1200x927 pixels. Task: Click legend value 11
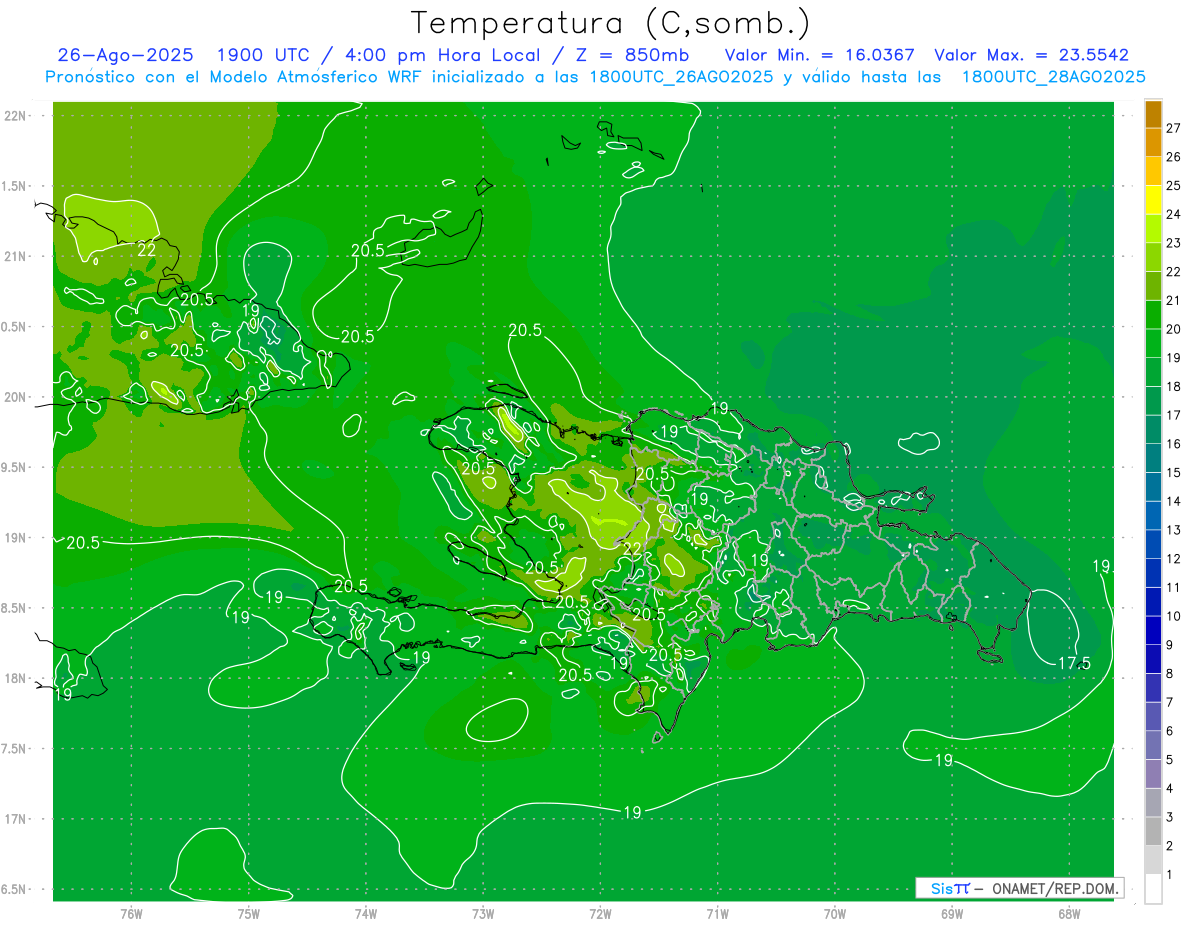pos(1174,587)
